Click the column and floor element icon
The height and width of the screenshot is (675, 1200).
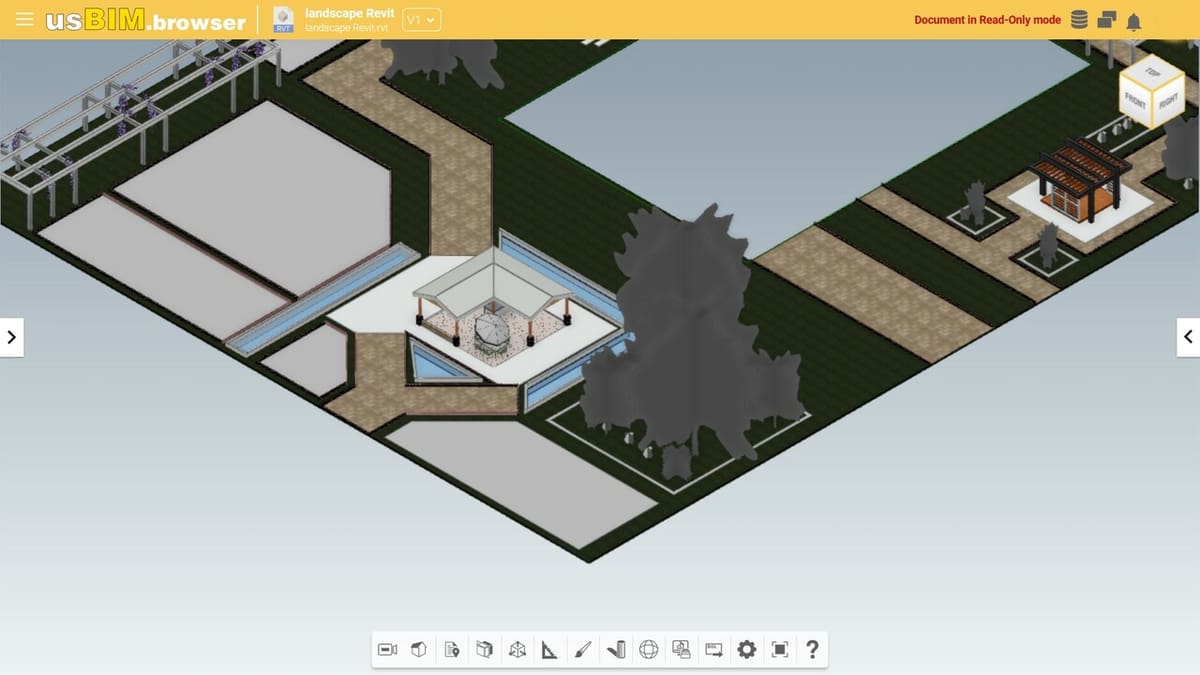pyautogui.click(x=616, y=650)
